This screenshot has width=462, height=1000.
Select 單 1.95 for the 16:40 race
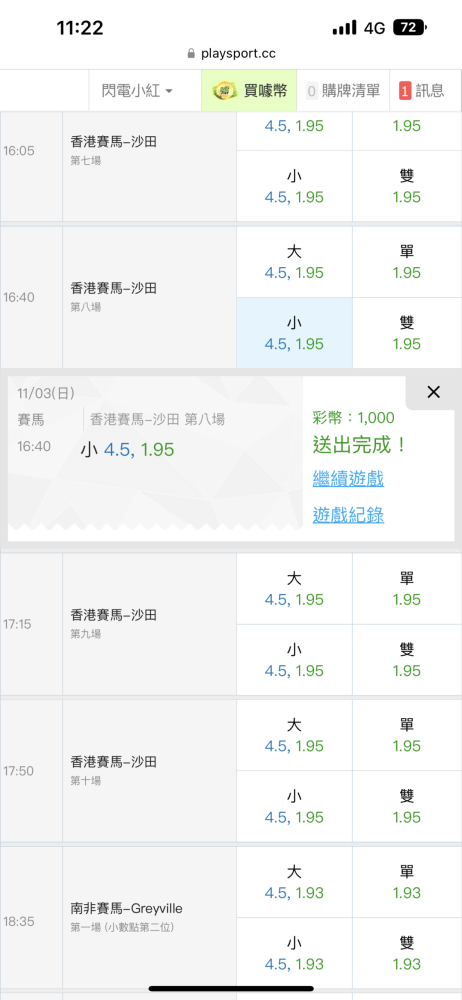click(x=407, y=262)
